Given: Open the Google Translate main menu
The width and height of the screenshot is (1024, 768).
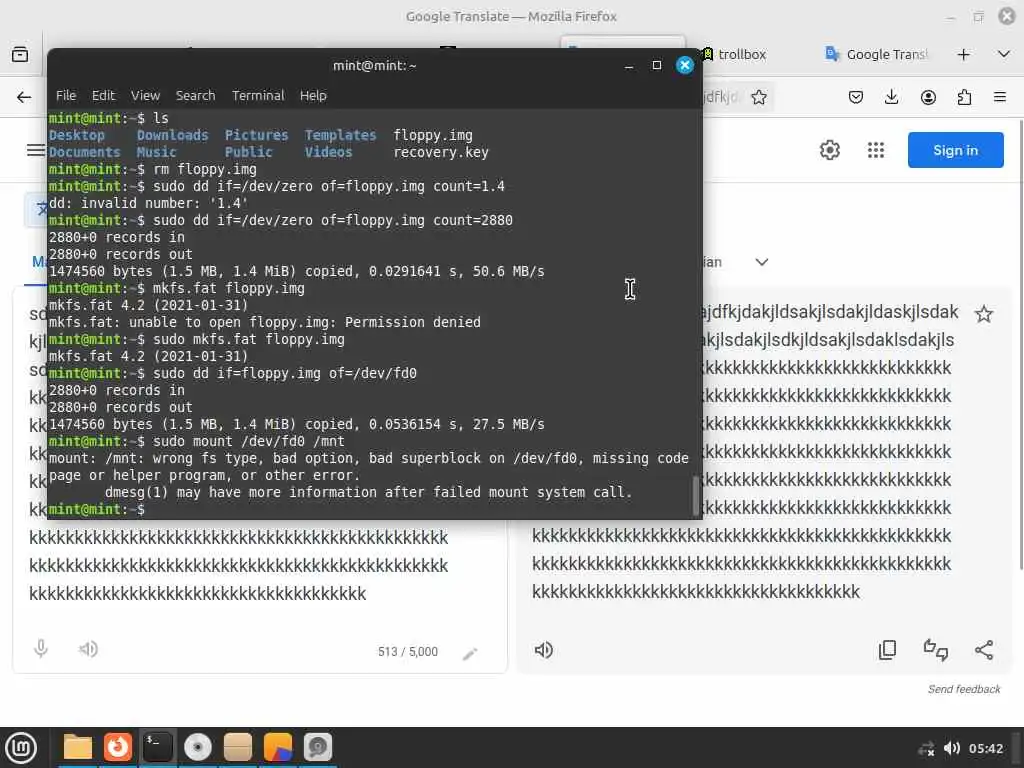Looking at the screenshot, I should (35, 150).
